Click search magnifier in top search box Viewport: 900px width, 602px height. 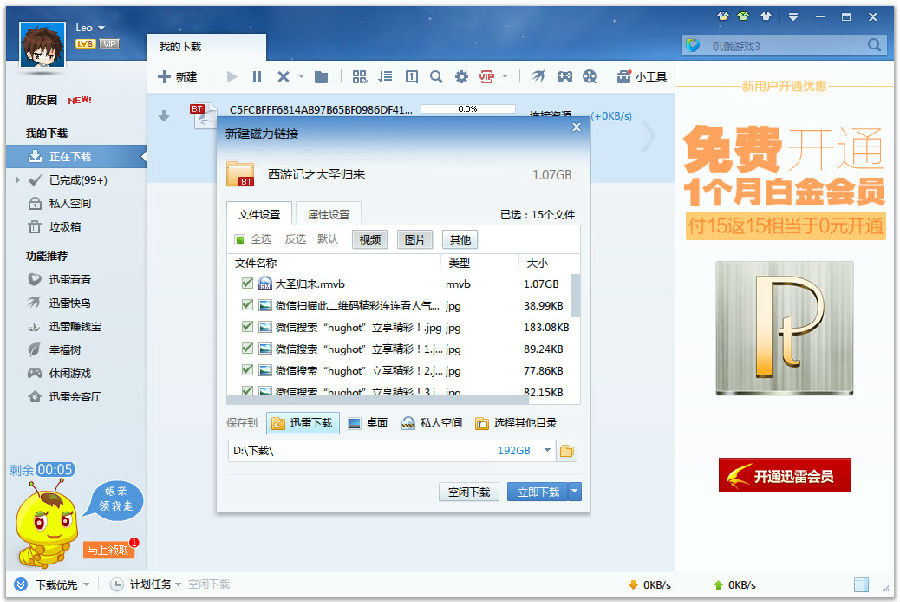point(874,45)
